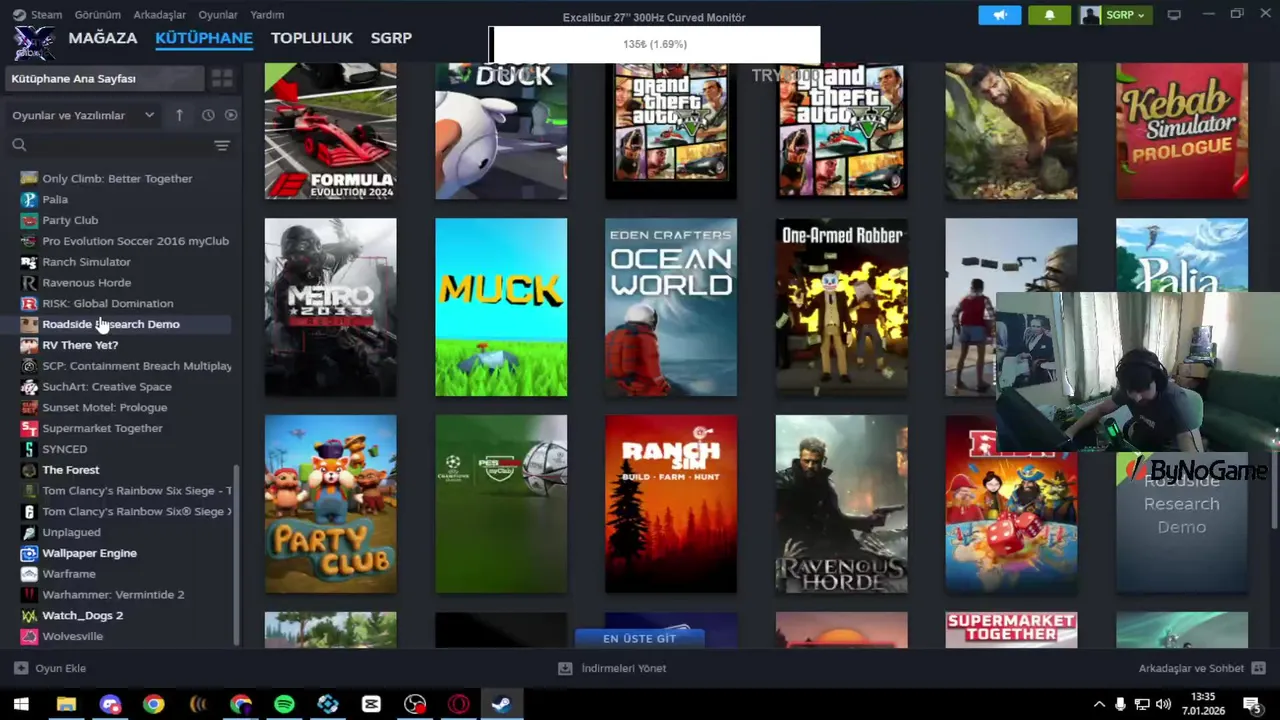Open the Steam announcements megaphone button
Screen dimensions: 1280x720
coord(1000,15)
